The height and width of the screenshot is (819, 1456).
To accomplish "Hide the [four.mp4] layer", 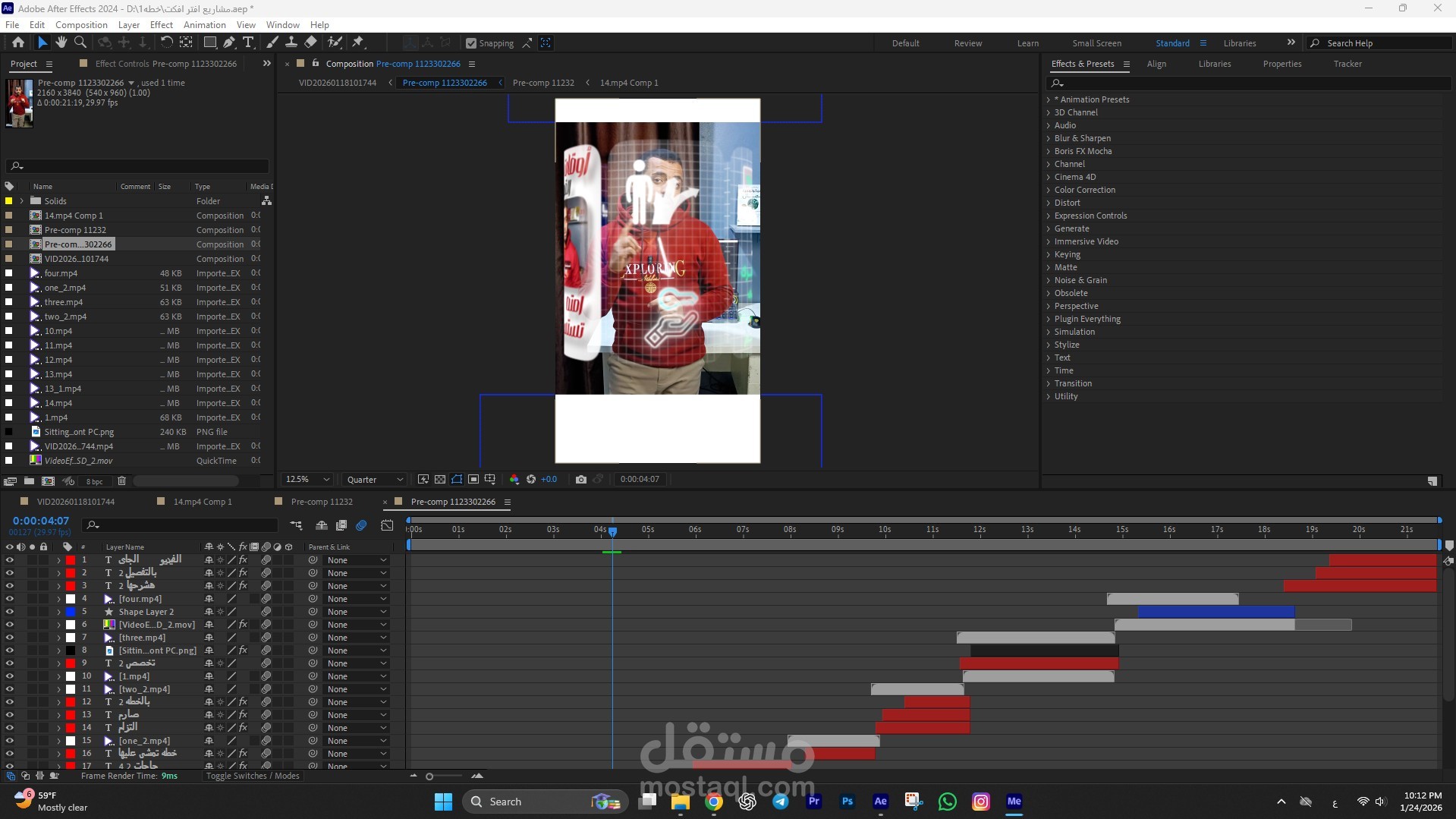I will tap(9, 599).
